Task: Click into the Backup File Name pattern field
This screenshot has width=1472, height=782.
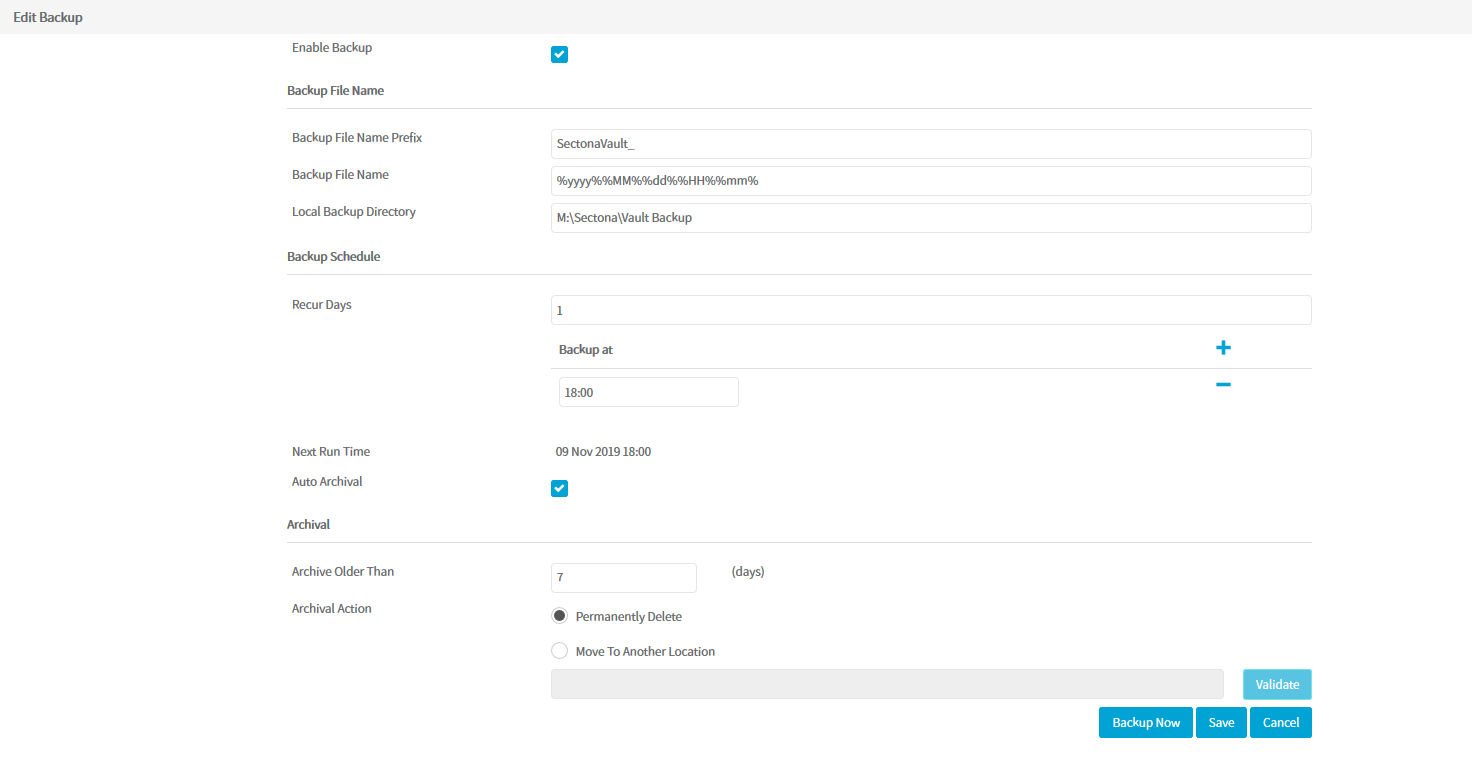Action: coord(930,181)
